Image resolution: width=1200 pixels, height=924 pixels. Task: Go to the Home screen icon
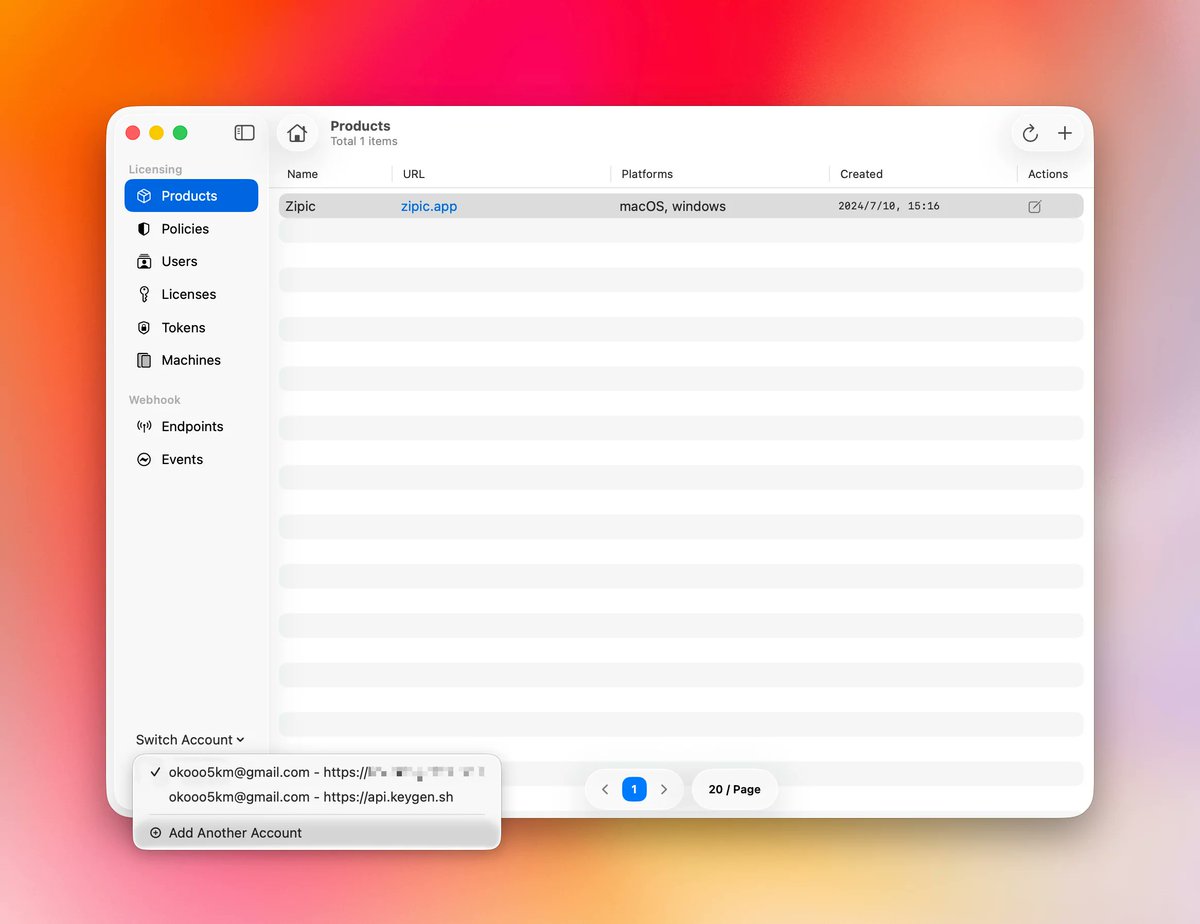coord(297,133)
